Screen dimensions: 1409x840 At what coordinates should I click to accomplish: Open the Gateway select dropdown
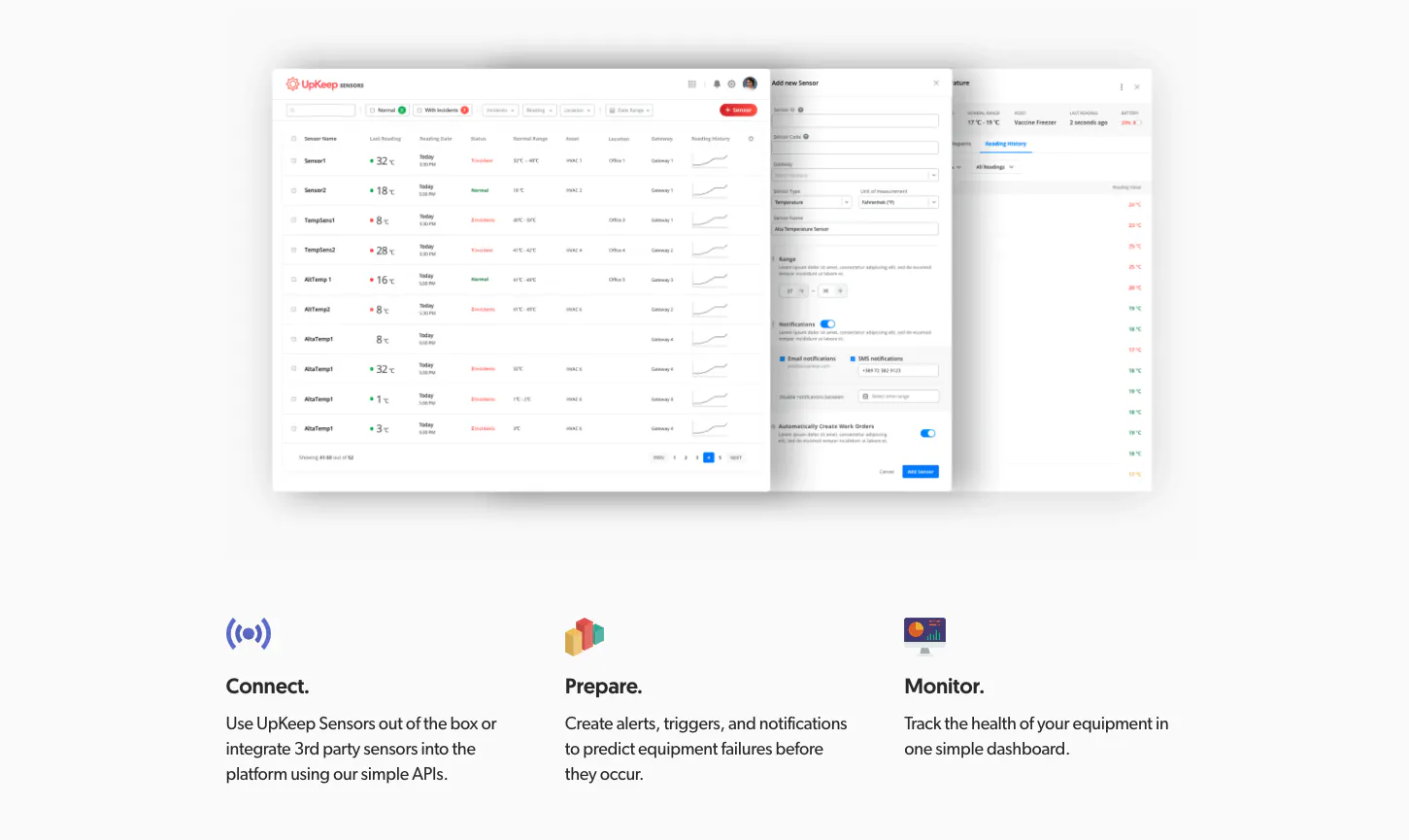[x=855, y=175]
